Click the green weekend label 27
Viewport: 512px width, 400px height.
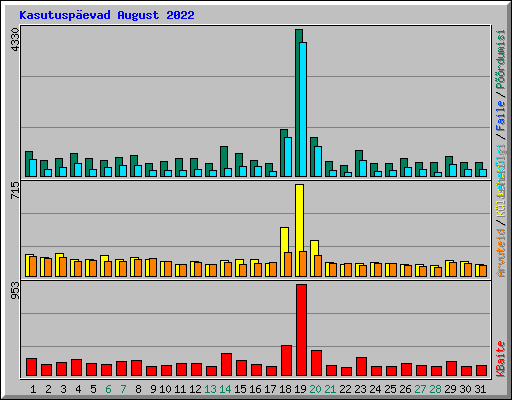click(x=420, y=389)
